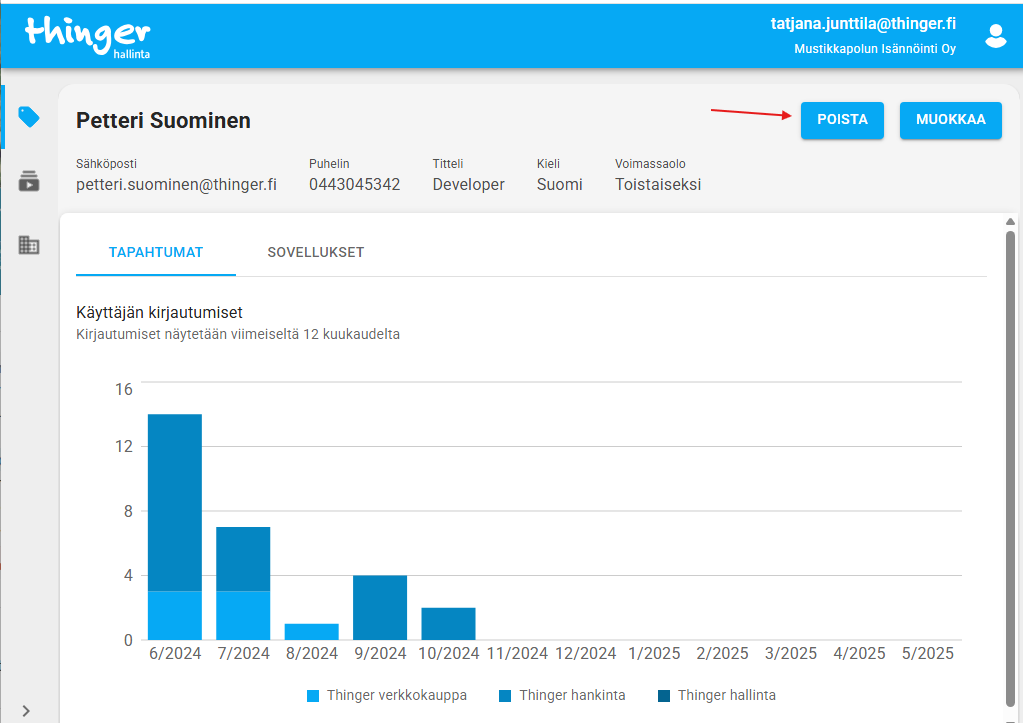Toggle Thinger verkkokauppa legend swatch
The width and height of the screenshot is (1023, 723).
(x=313, y=696)
